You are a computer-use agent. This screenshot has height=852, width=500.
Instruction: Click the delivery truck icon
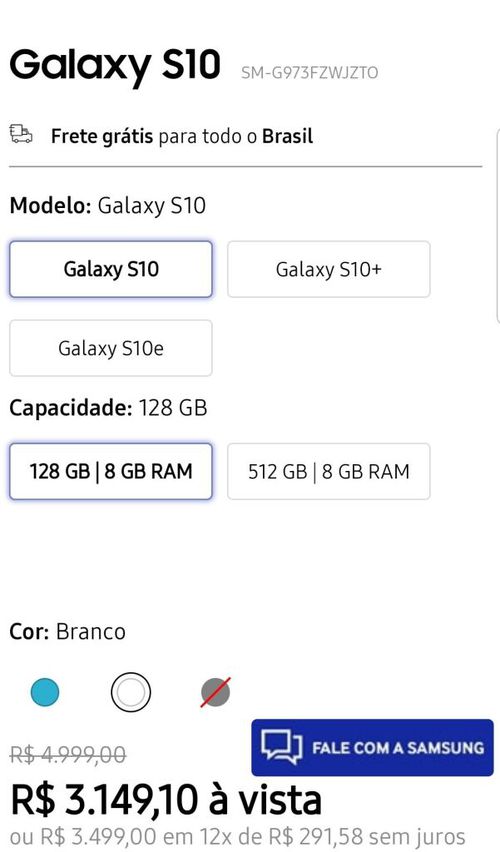coord(21,133)
